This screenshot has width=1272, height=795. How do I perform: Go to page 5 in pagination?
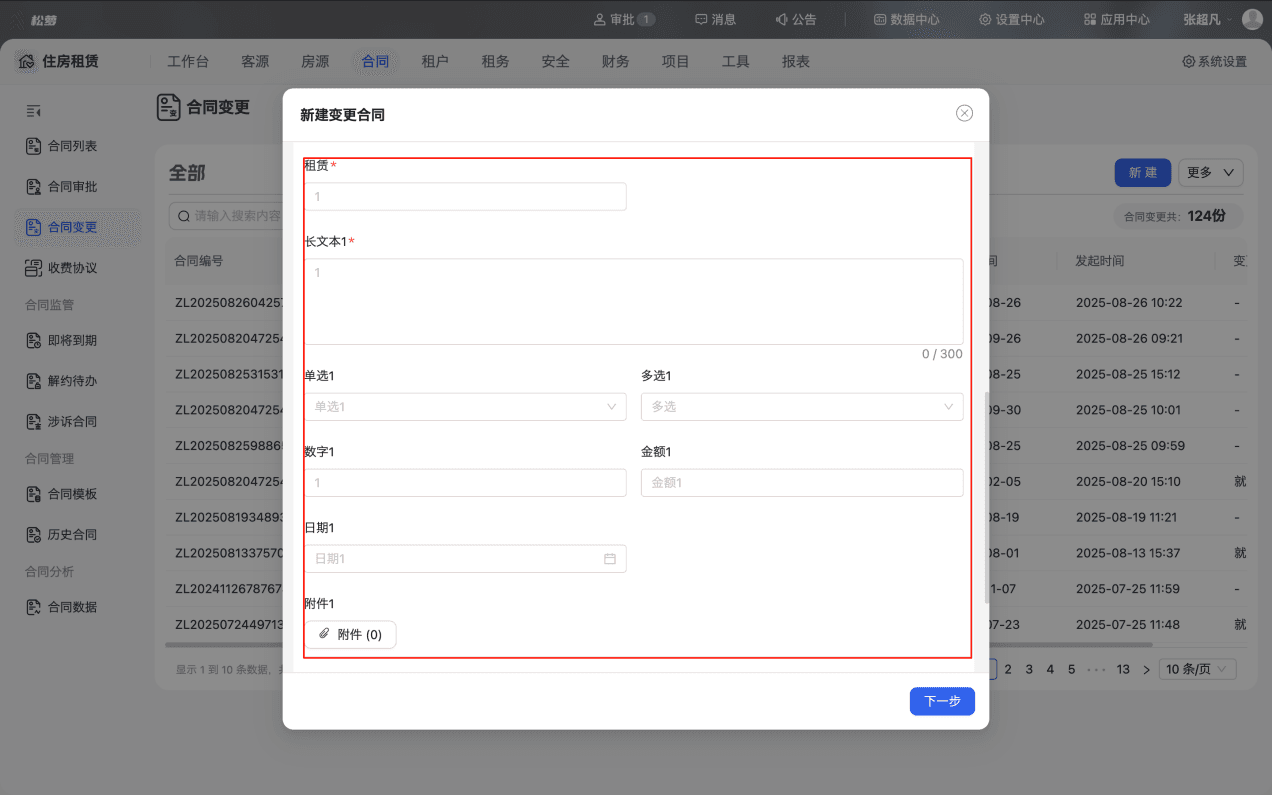click(x=1071, y=669)
